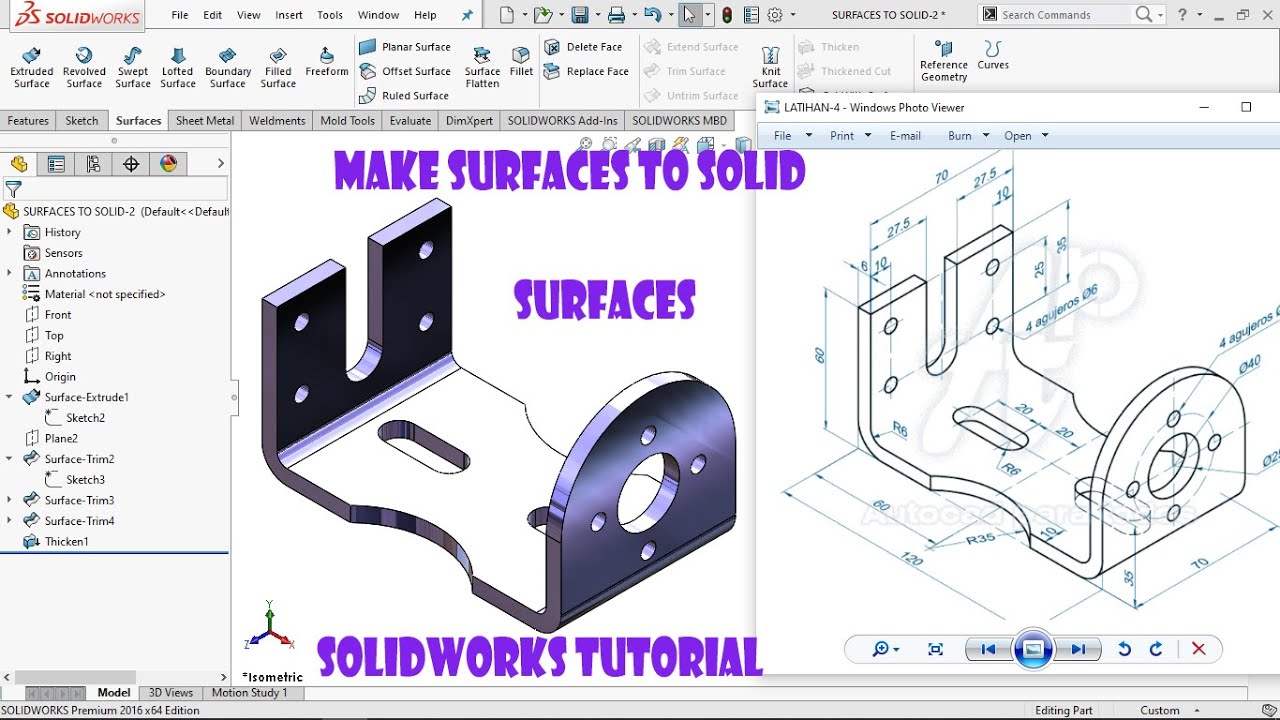Open Burn menu in Photo Viewer
Screen dimensions: 1280x720
(x=968, y=136)
